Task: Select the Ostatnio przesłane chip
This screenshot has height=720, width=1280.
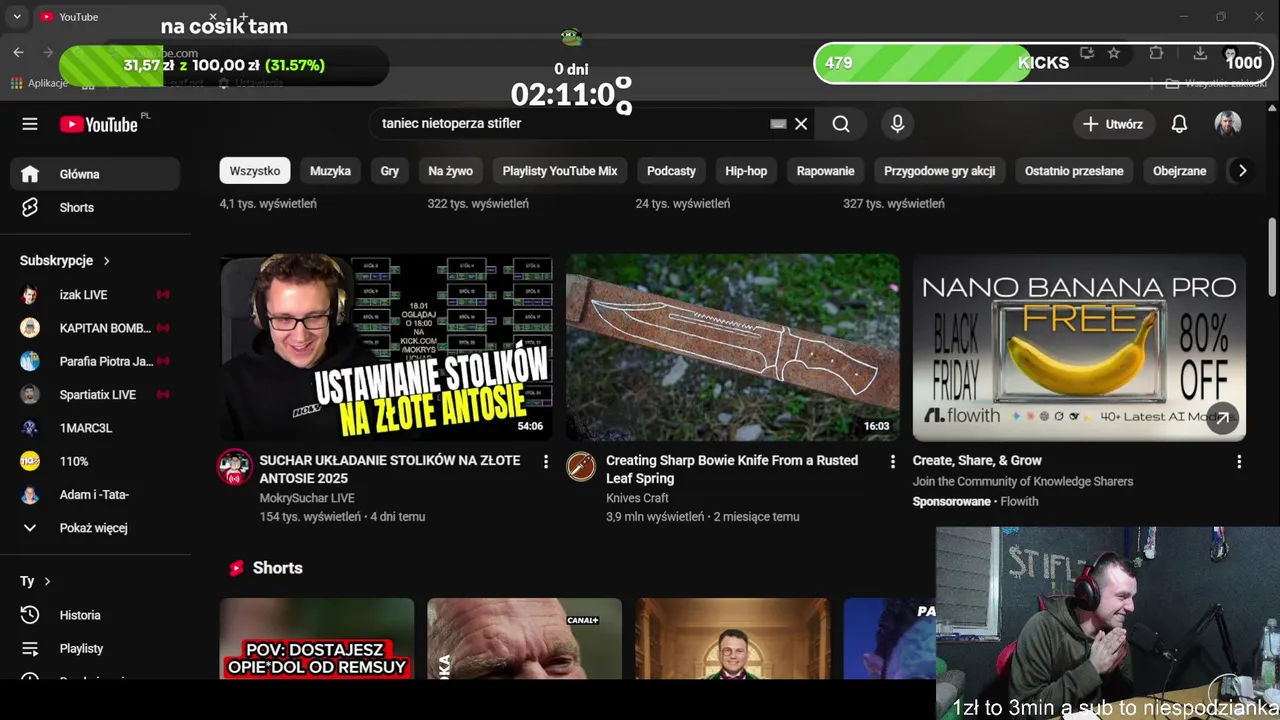Action: pos(1074,171)
